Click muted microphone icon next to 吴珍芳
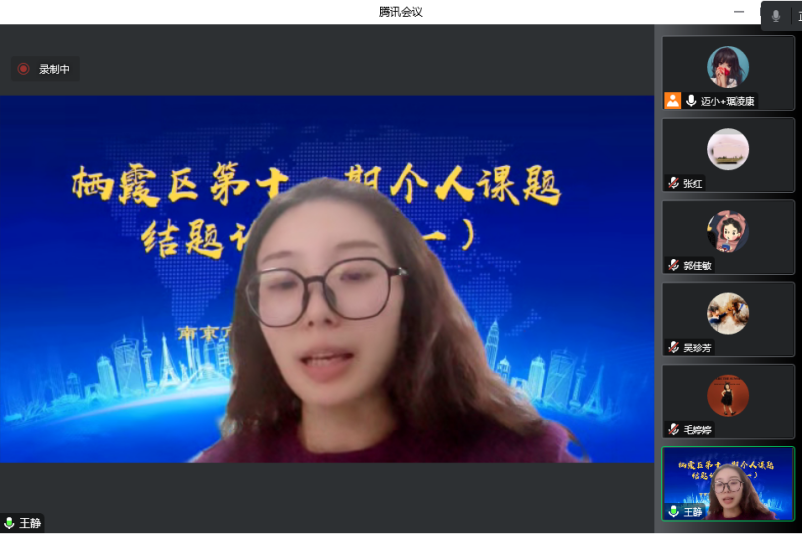The height and width of the screenshot is (534, 802). tap(674, 348)
